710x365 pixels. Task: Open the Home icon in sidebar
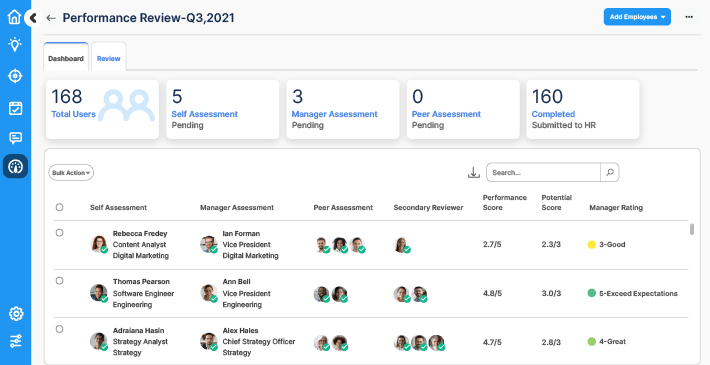(14, 17)
